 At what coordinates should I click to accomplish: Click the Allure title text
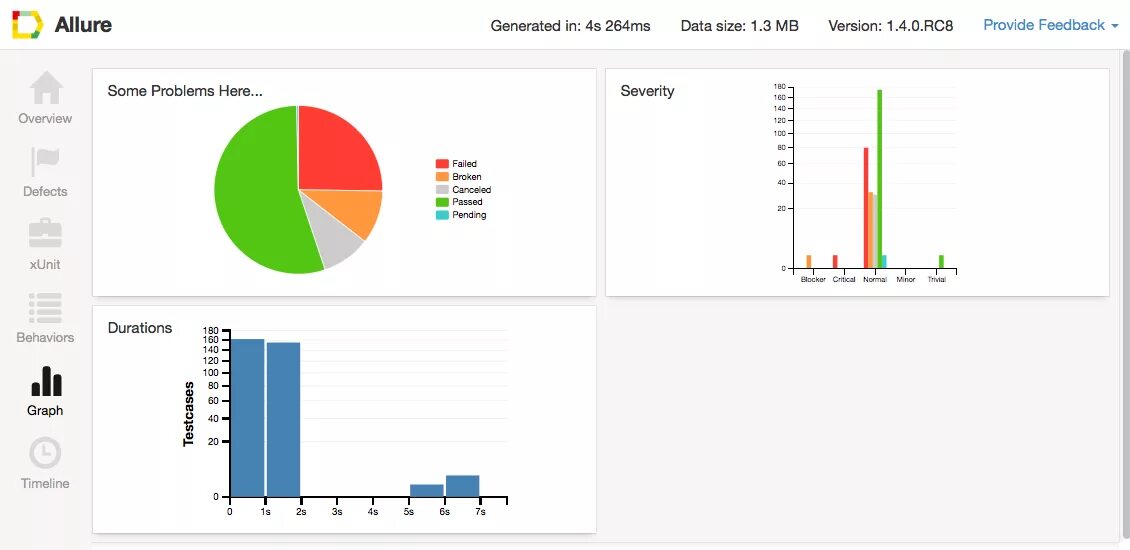83,25
